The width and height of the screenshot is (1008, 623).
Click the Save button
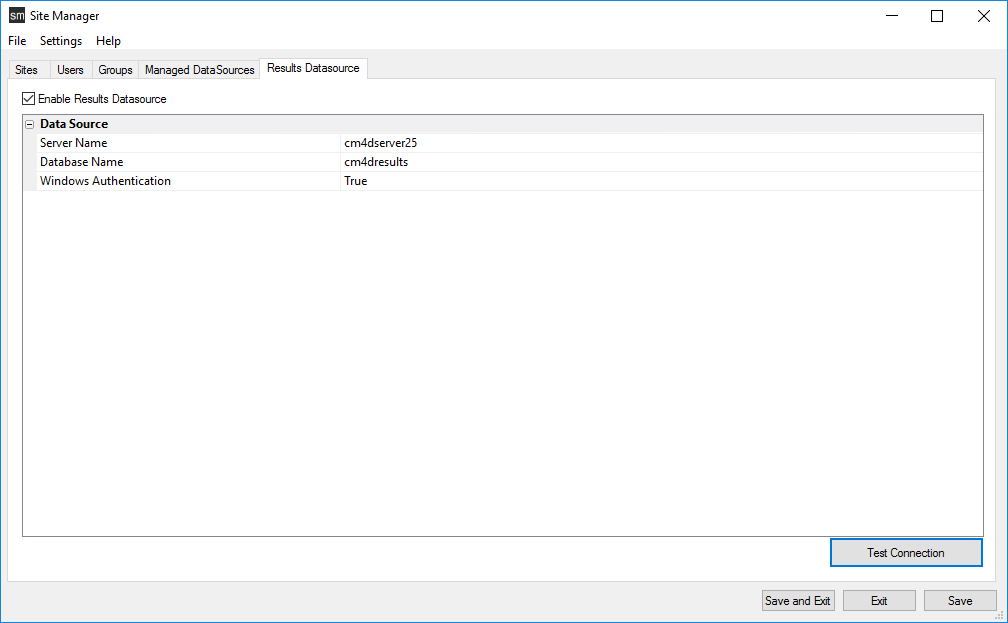coord(960,601)
